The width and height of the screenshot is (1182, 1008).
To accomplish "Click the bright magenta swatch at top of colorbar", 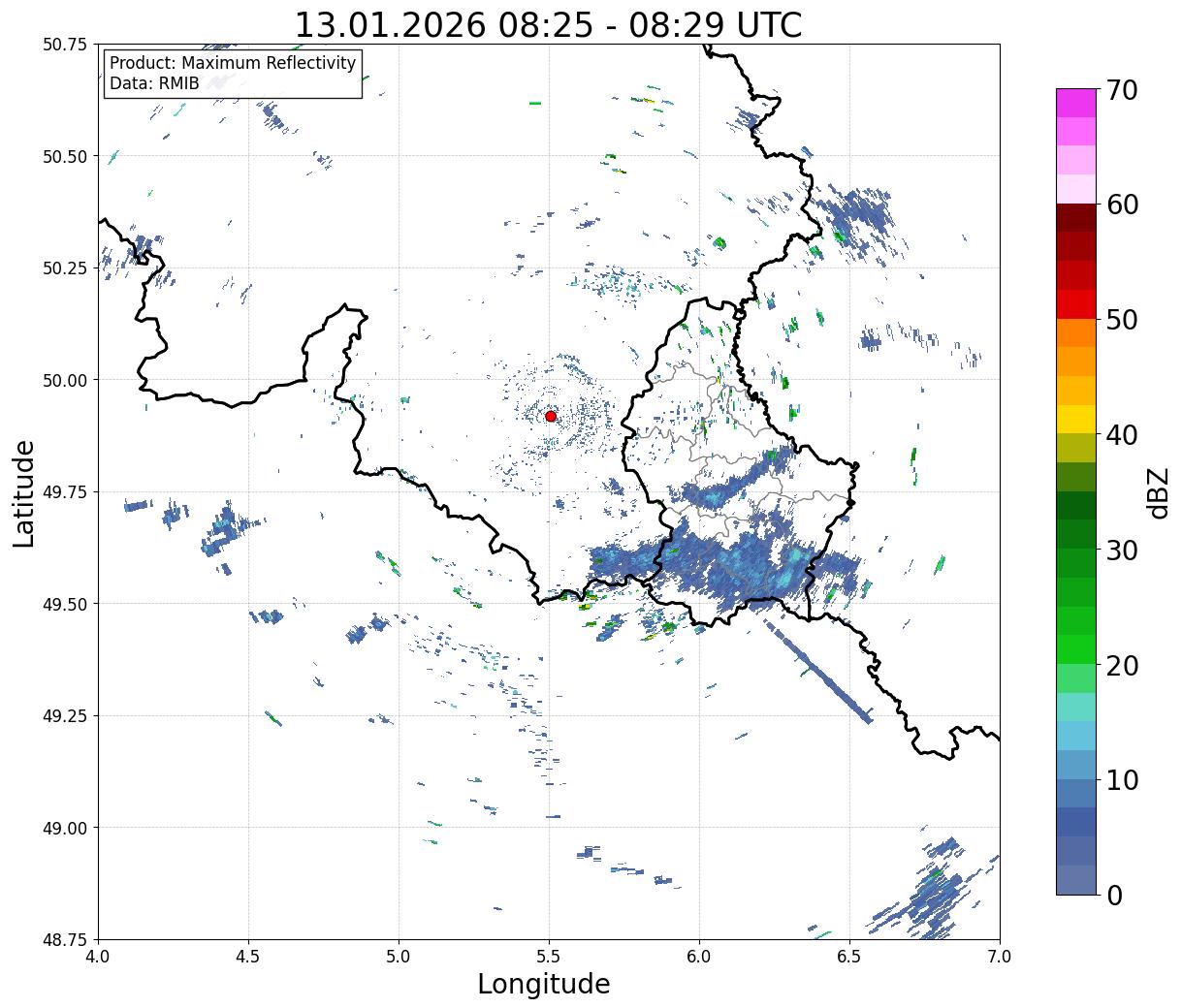I will pyautogui.click(x=1075, y=104).
